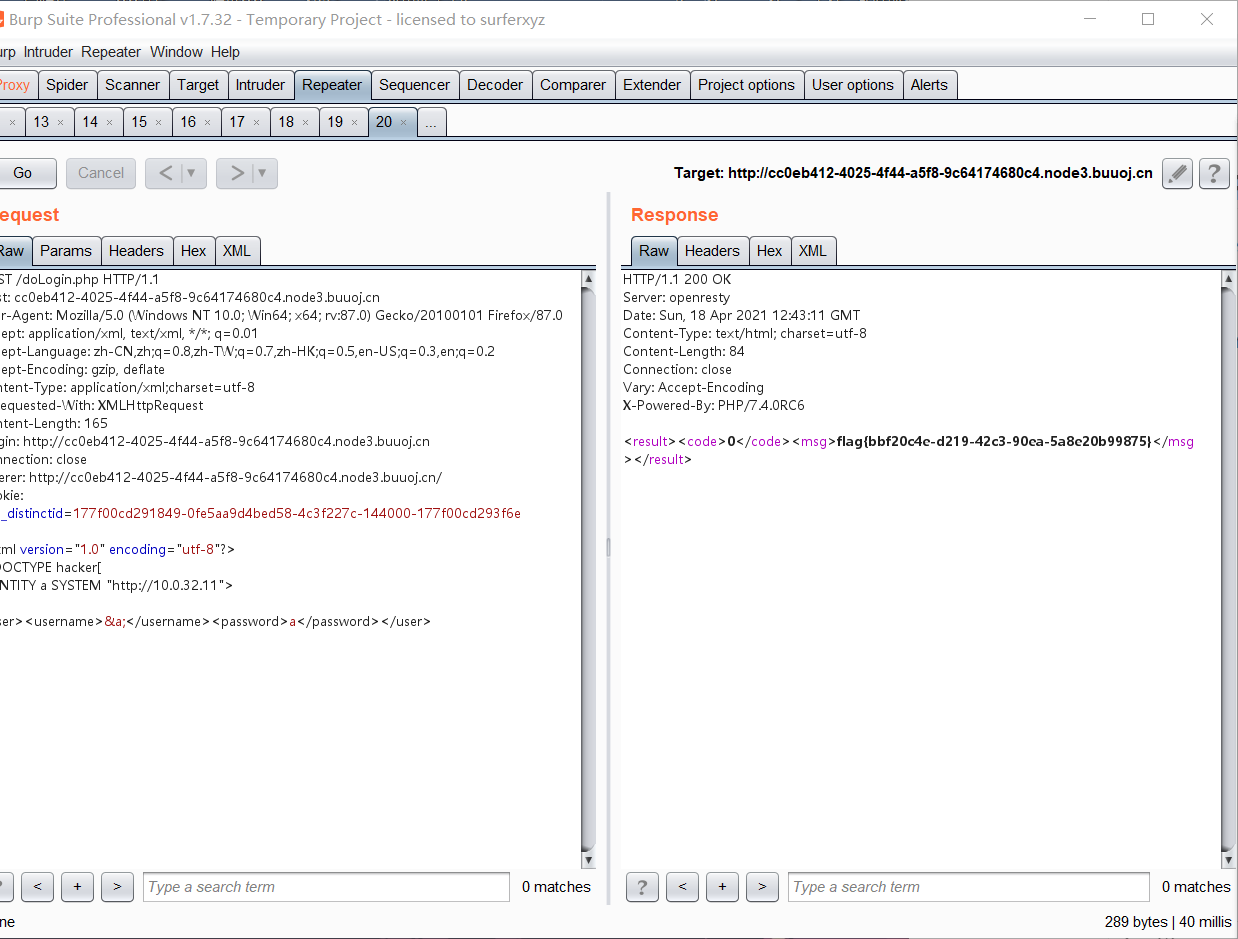Switch to the main Intruder tab
This screenshot has height=939, width=1238.
[260, 85]
